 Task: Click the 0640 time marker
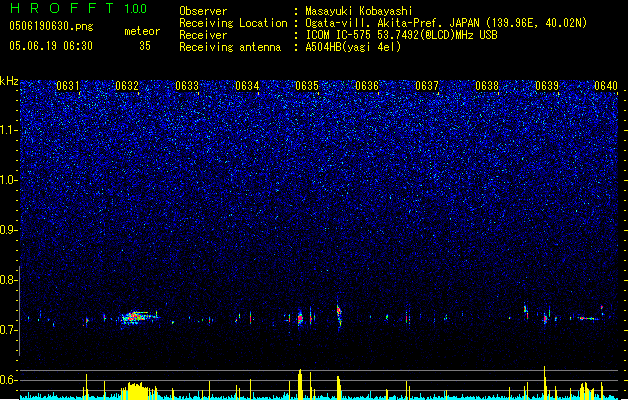(x=606, y=86)
